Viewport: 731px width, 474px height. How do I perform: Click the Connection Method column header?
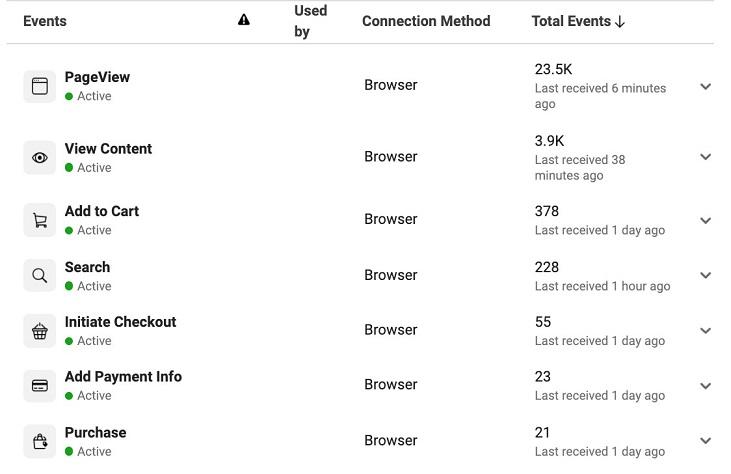point(426,21)
